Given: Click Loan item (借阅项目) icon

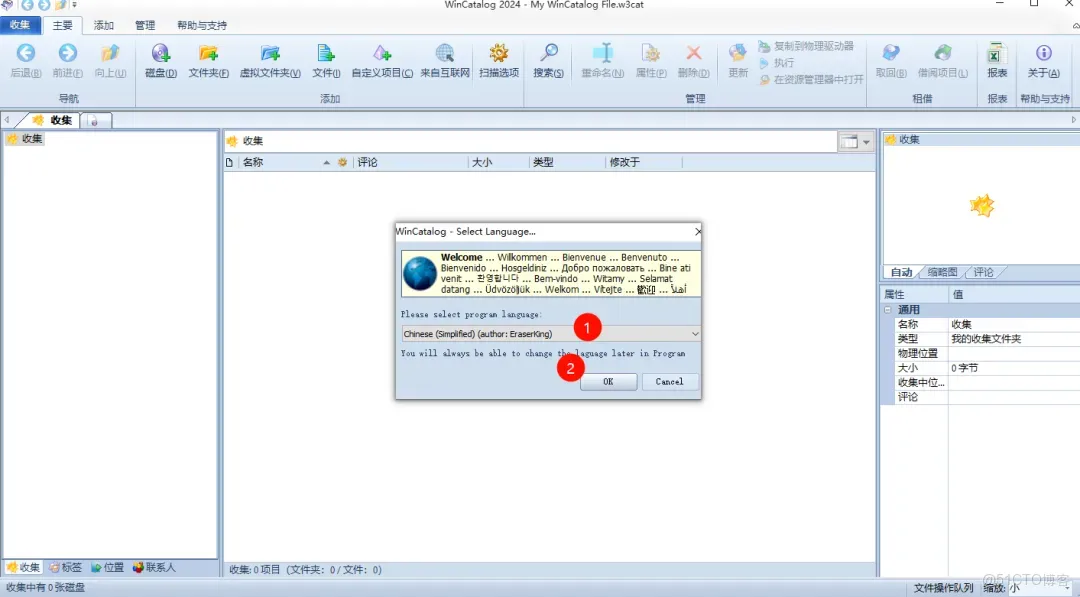Looking at the screenshot, I should (x=942, y=53).
